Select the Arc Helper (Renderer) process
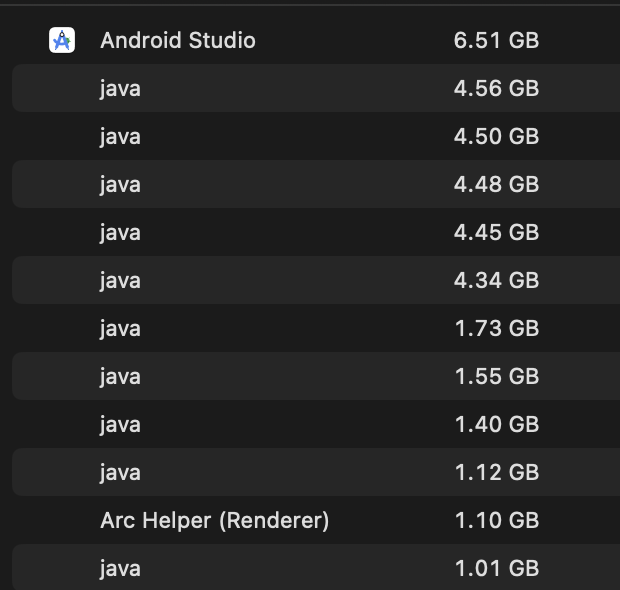This screenshot has height=590, width=620. 215,521
